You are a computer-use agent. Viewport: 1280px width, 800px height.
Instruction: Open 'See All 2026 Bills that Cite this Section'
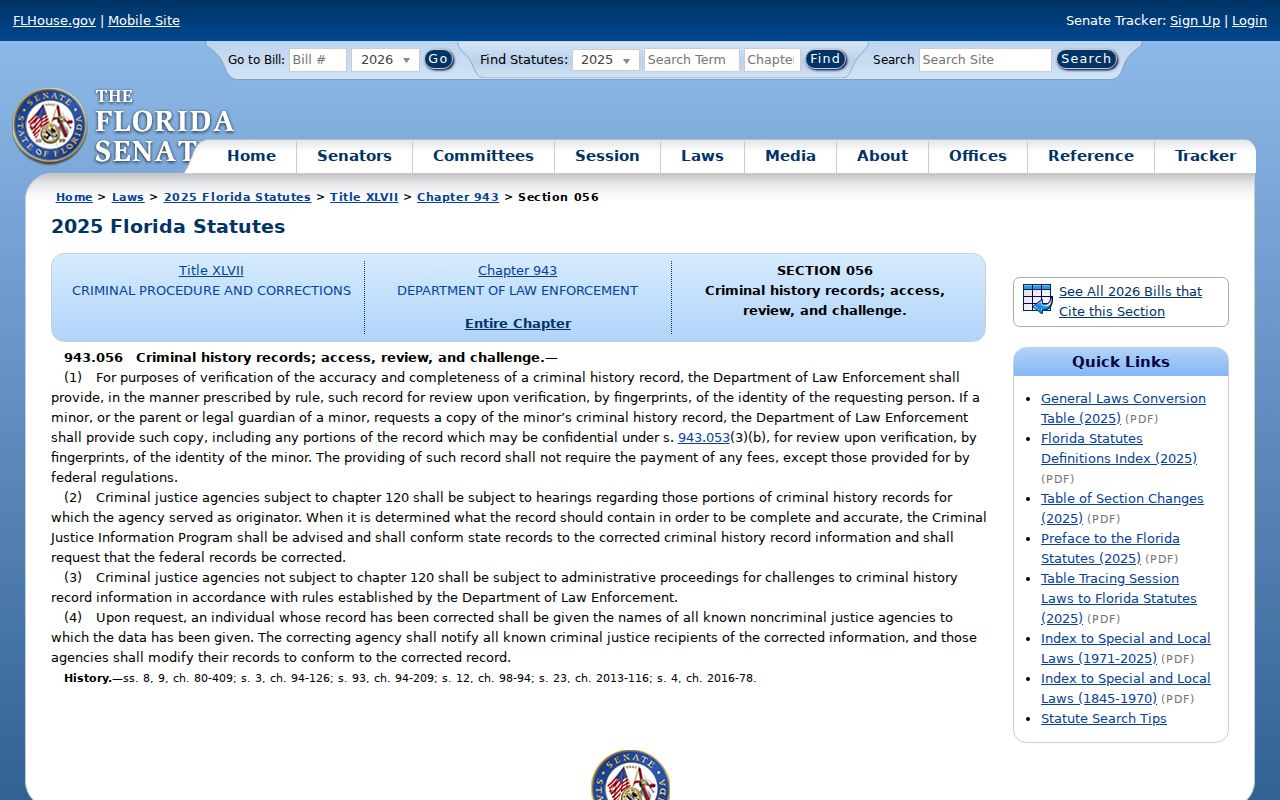[x=1130, y=301]
